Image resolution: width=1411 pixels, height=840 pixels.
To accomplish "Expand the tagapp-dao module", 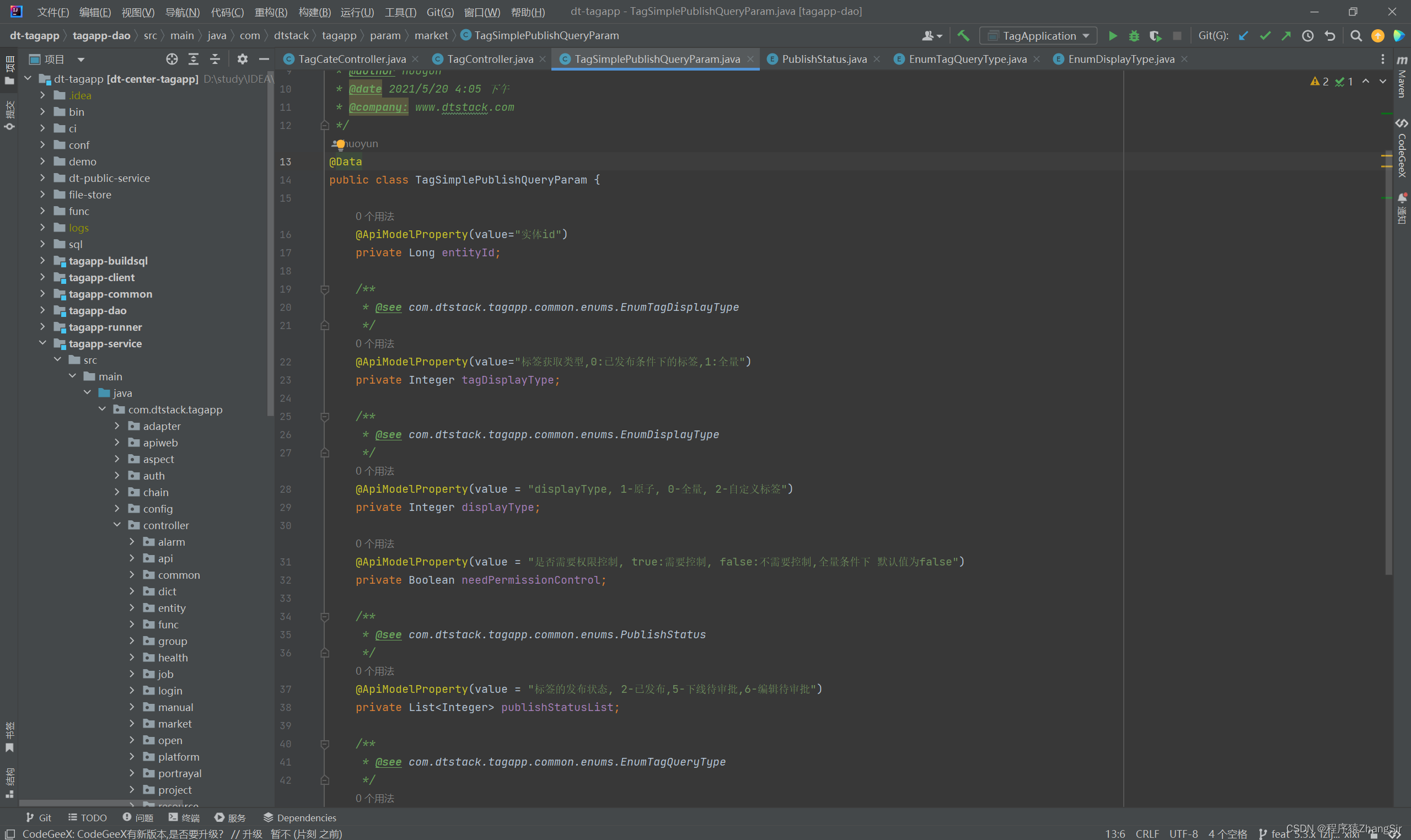I will pyautogui.click(x=42, y=310).
